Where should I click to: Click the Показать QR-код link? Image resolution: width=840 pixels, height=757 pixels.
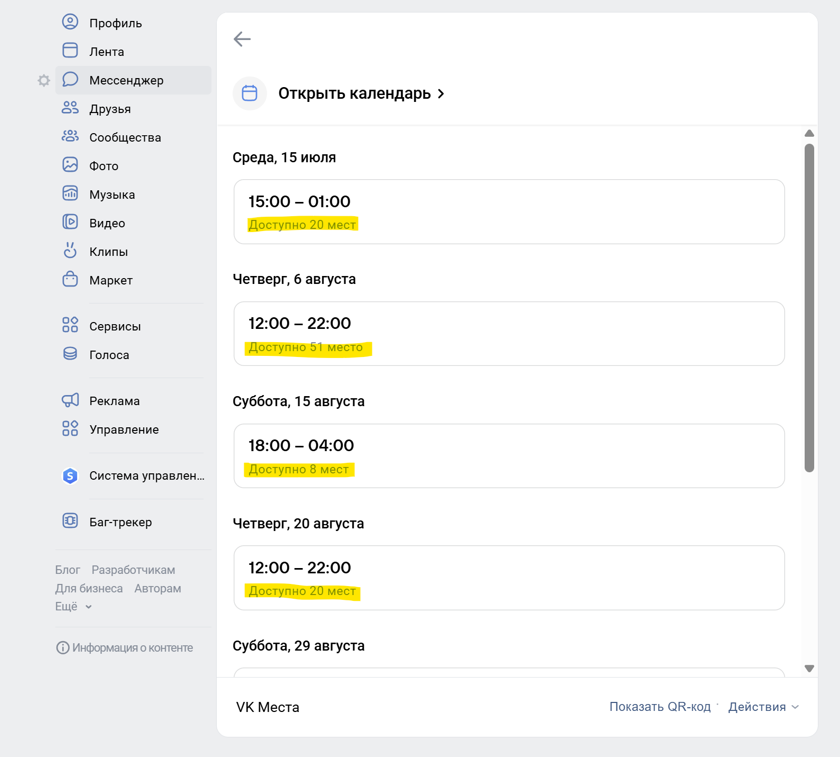pos(660,707)
